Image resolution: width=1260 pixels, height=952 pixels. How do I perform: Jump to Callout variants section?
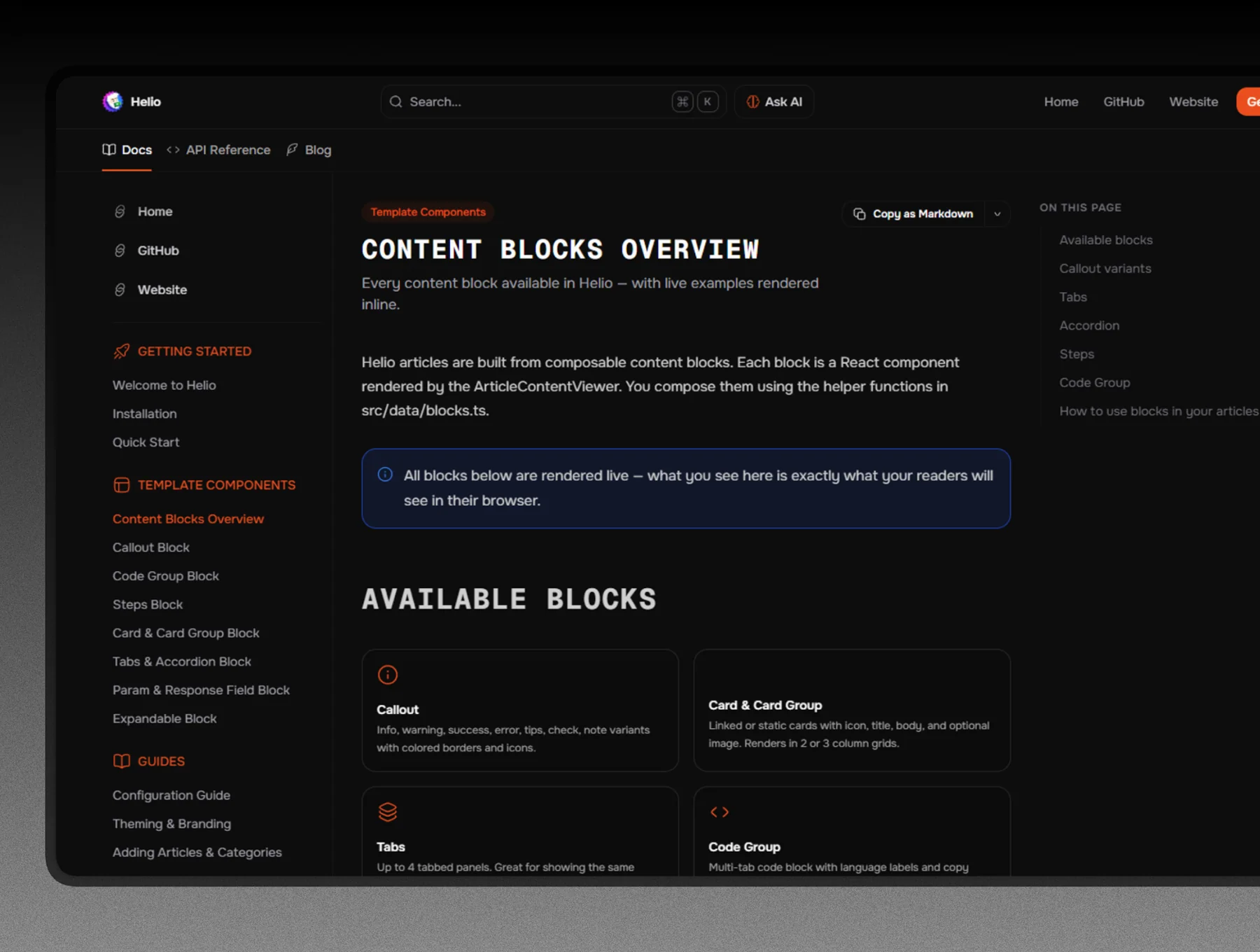(x=1105, y=269)
